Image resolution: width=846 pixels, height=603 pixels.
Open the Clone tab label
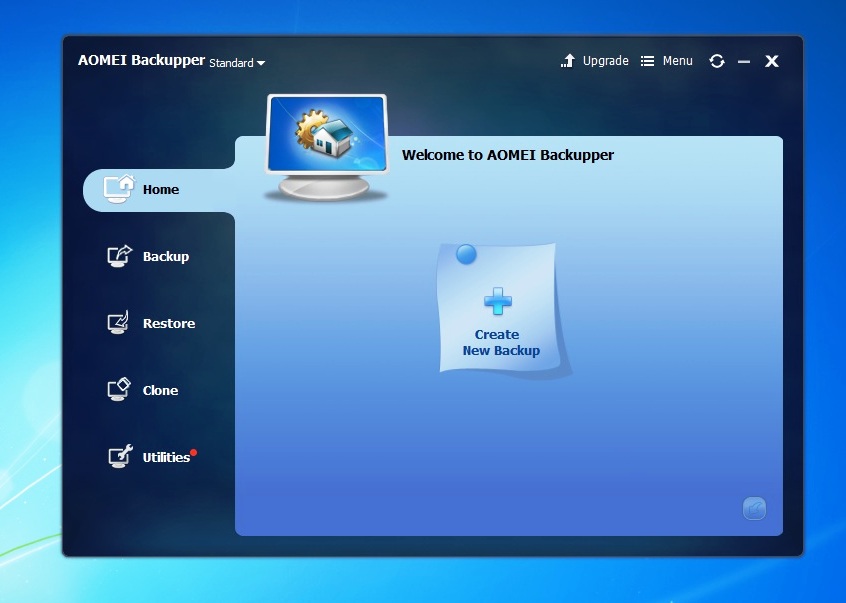[x=160, y=390]
